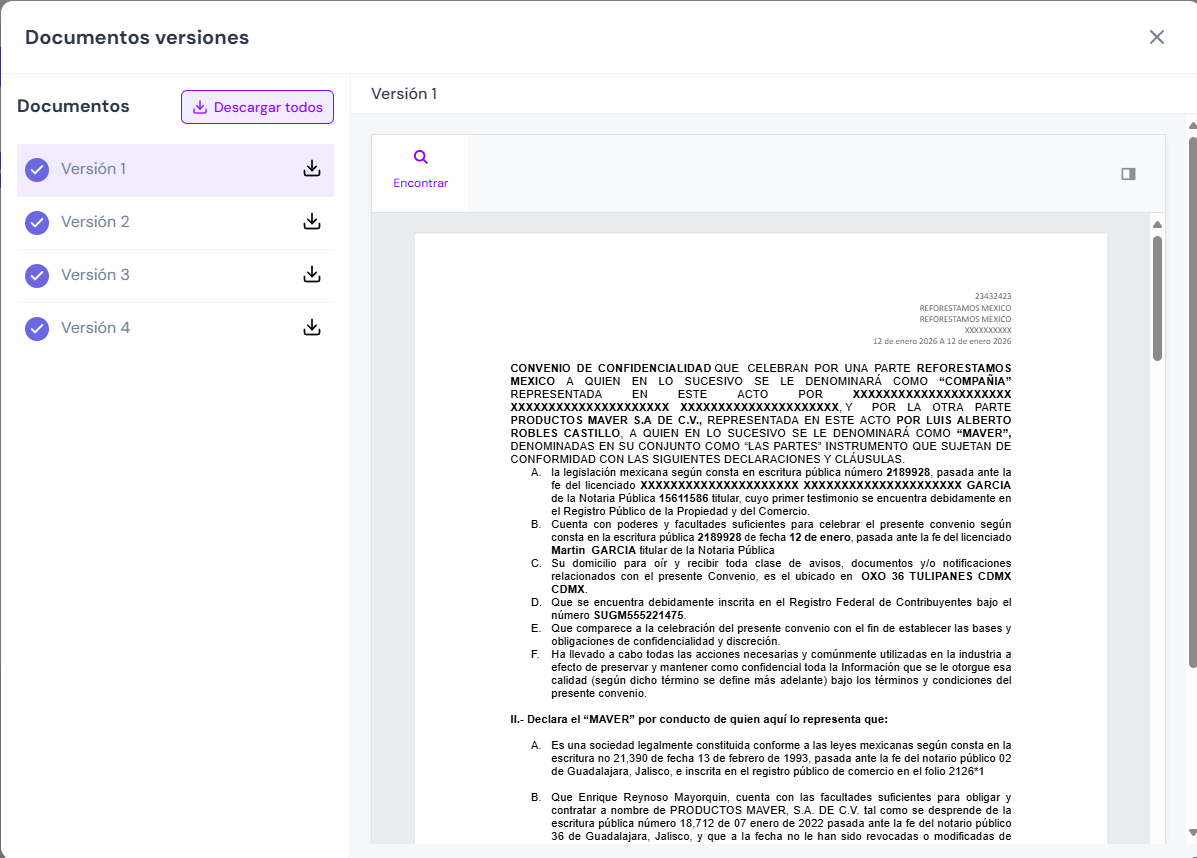Click the Encontrar search magnifier icon

pos(420,157)
